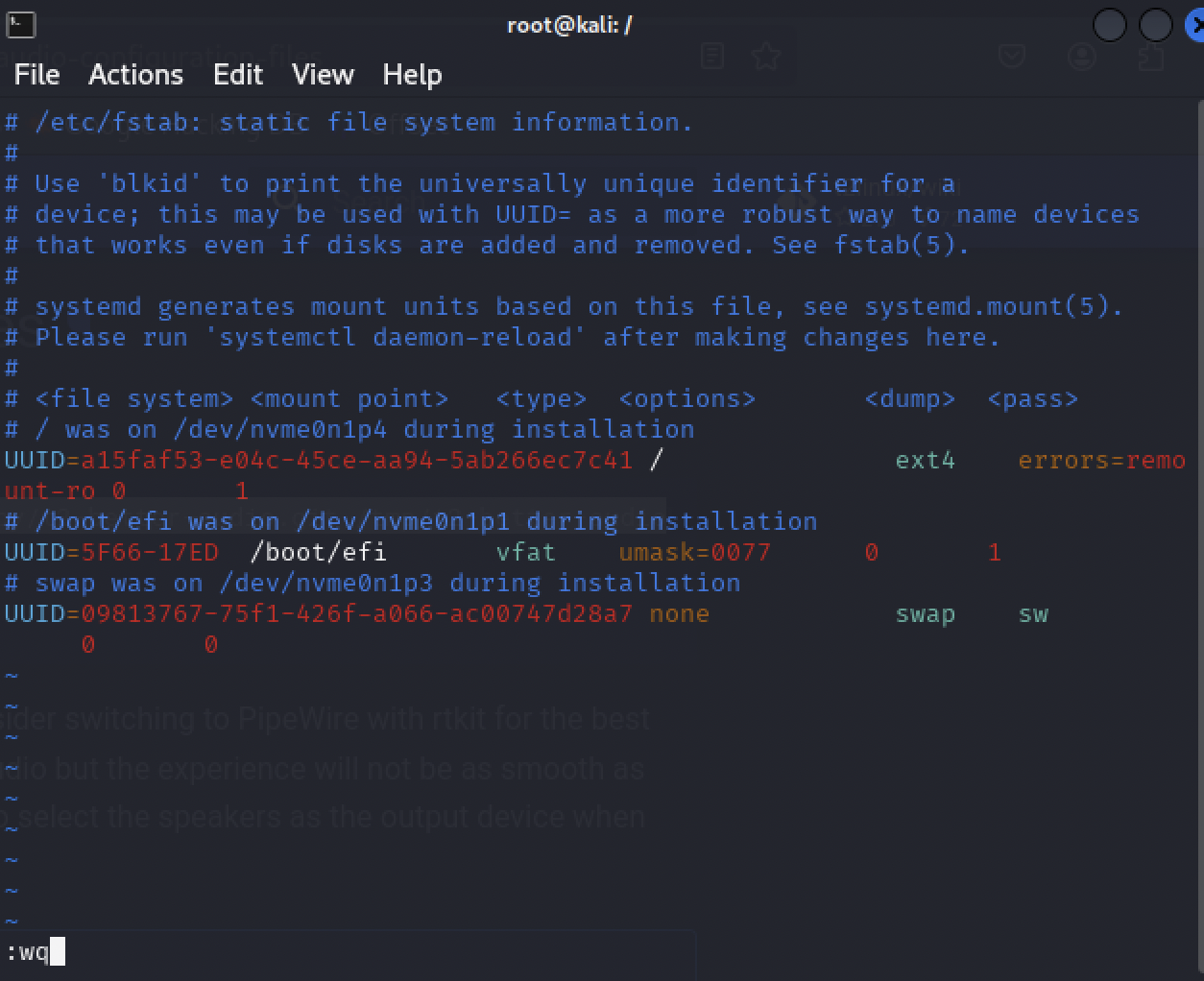Maximize the root@kali terminal window
This screenshot has width=1204, height=981.
1155,25
